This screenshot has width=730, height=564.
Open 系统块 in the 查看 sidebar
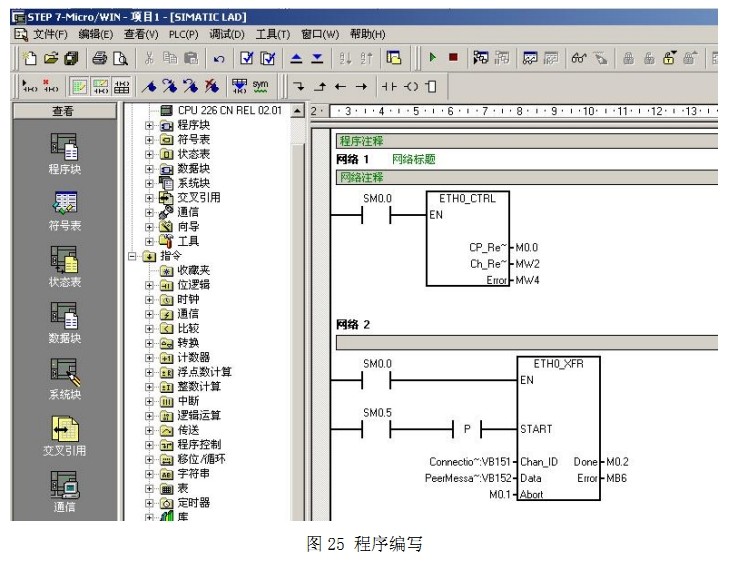pyautogui.click(x=64, y=379)
